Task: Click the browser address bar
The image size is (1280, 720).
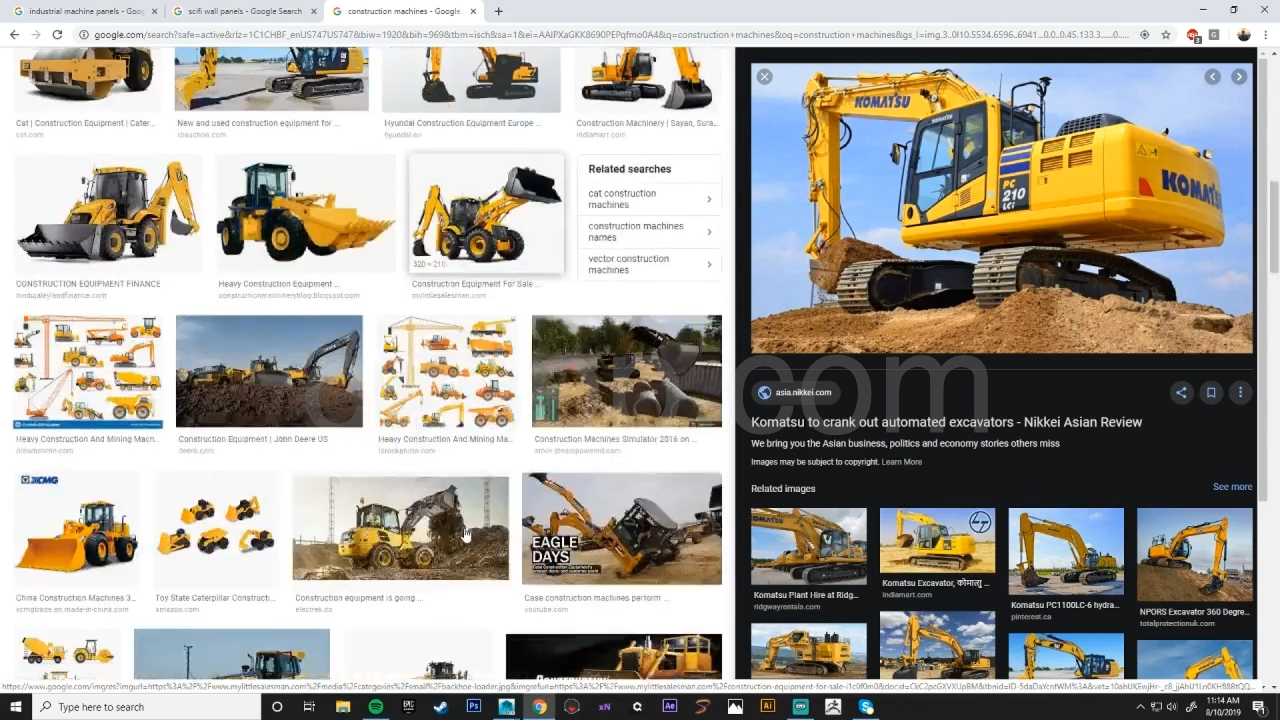Action: pos(610,35)
